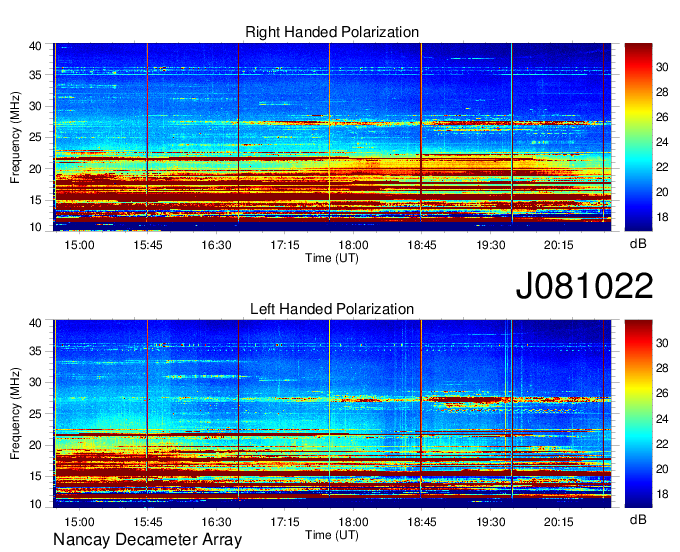The width and height of the screenshot is (680, 552).
Task: Click the Right Handed plot's color scale bar
Action: pyautogui.click(x=638, y=137)
